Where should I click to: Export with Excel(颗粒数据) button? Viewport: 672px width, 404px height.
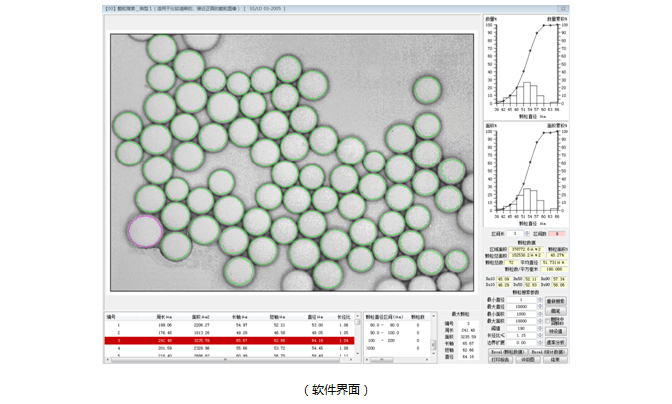[x=506, y=352]
